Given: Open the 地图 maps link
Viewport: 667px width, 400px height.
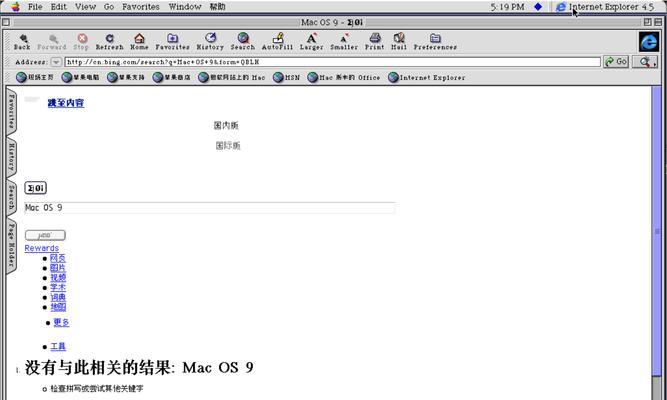Looking at the screenshot, I should (x=58, y=307).
